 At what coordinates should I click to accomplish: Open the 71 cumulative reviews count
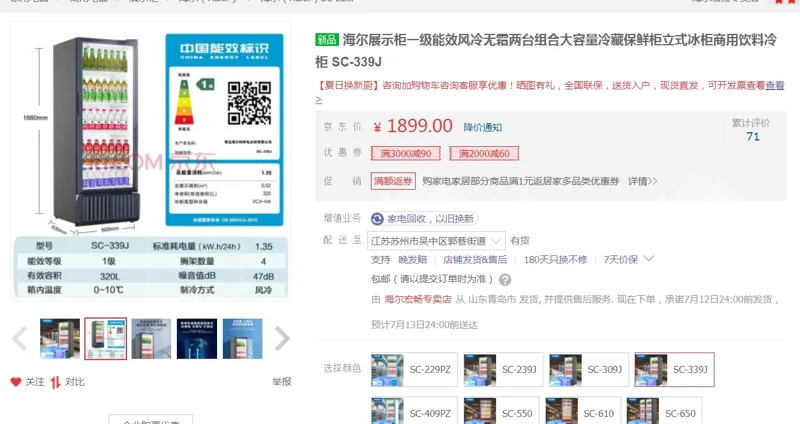(x=753, y=137)
